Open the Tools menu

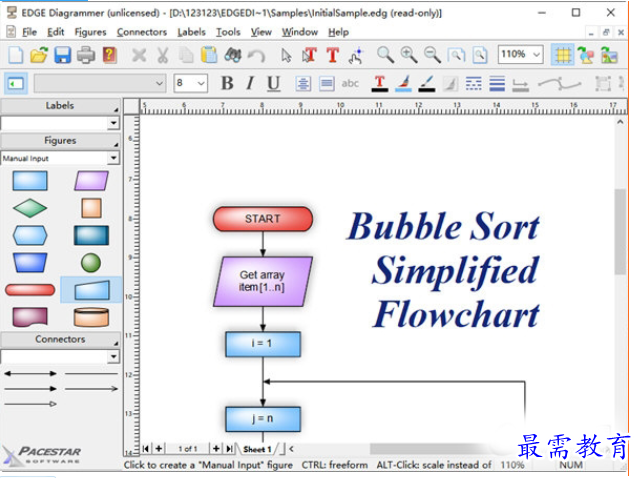(228, 32)
